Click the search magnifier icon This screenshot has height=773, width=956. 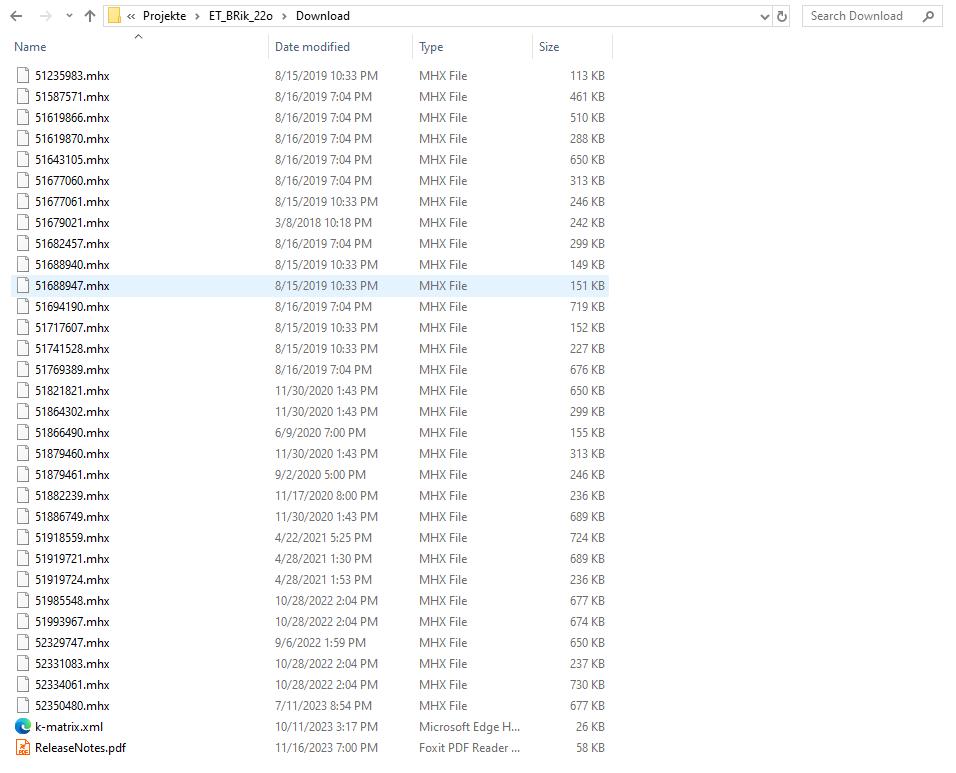point(928,16)
